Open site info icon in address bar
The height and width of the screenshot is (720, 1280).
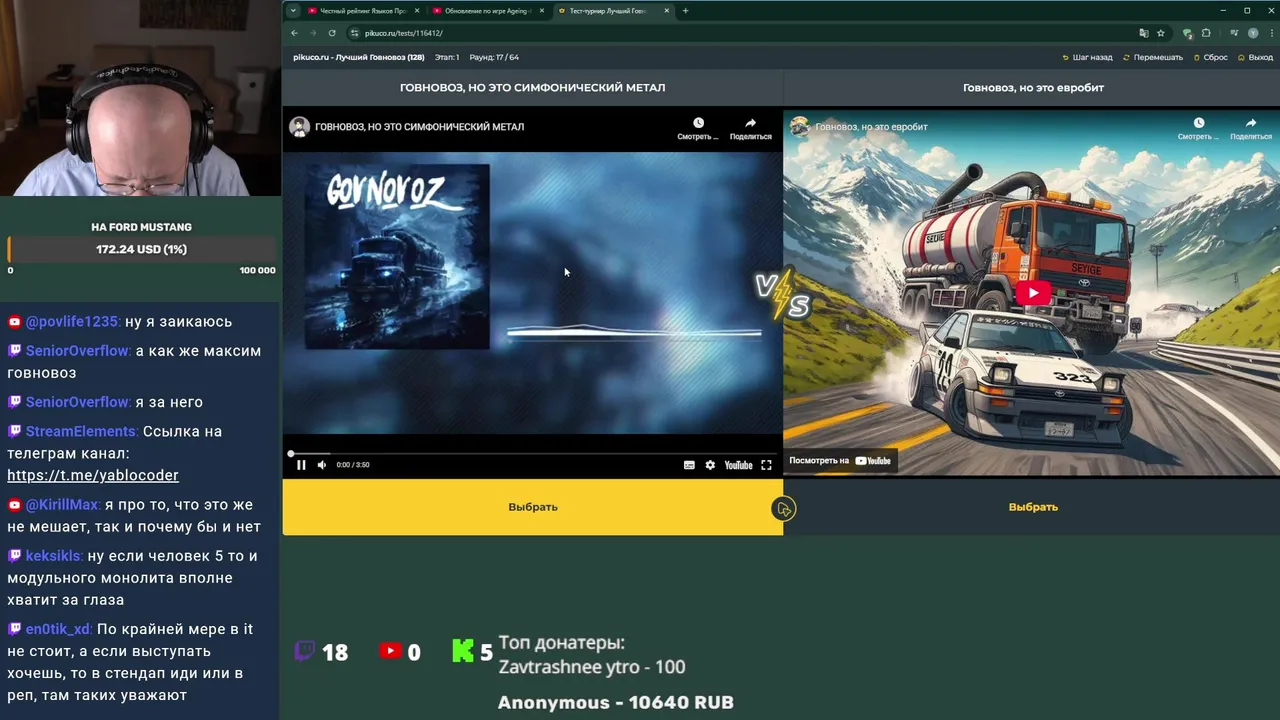pyautogui.click(x=354, y=33)
